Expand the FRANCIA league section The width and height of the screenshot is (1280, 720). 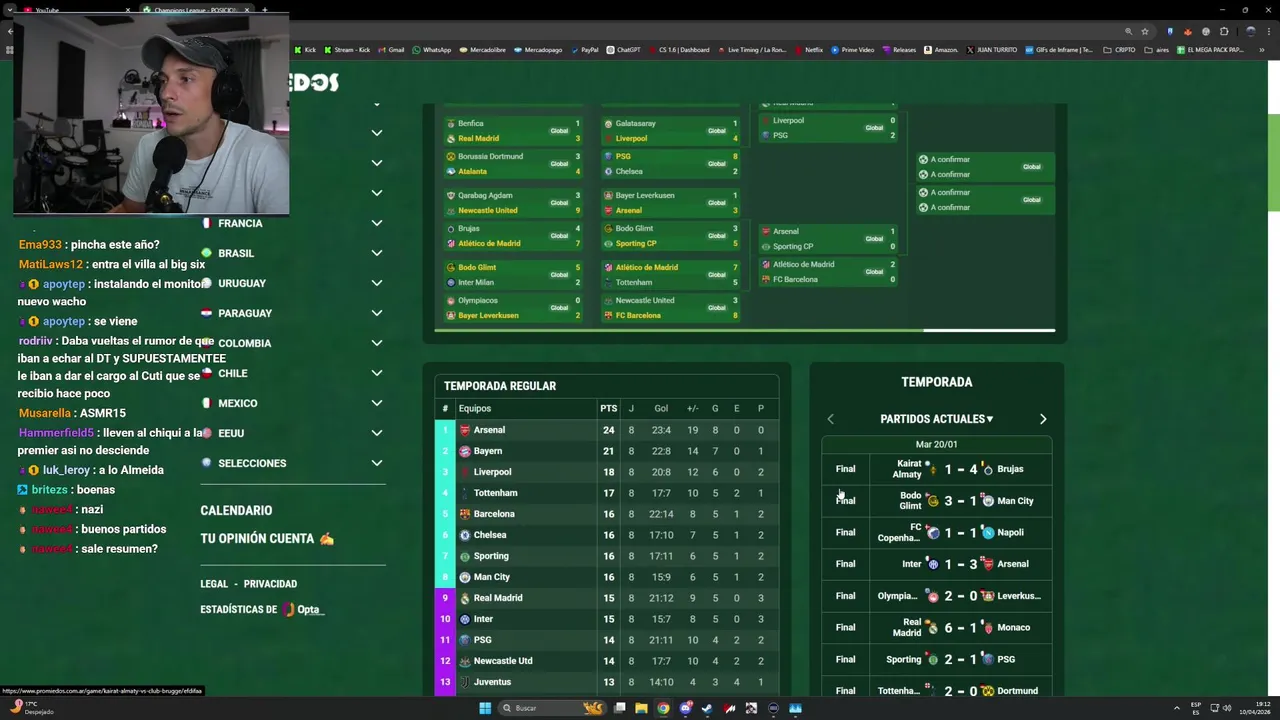(x=377, y=223)
